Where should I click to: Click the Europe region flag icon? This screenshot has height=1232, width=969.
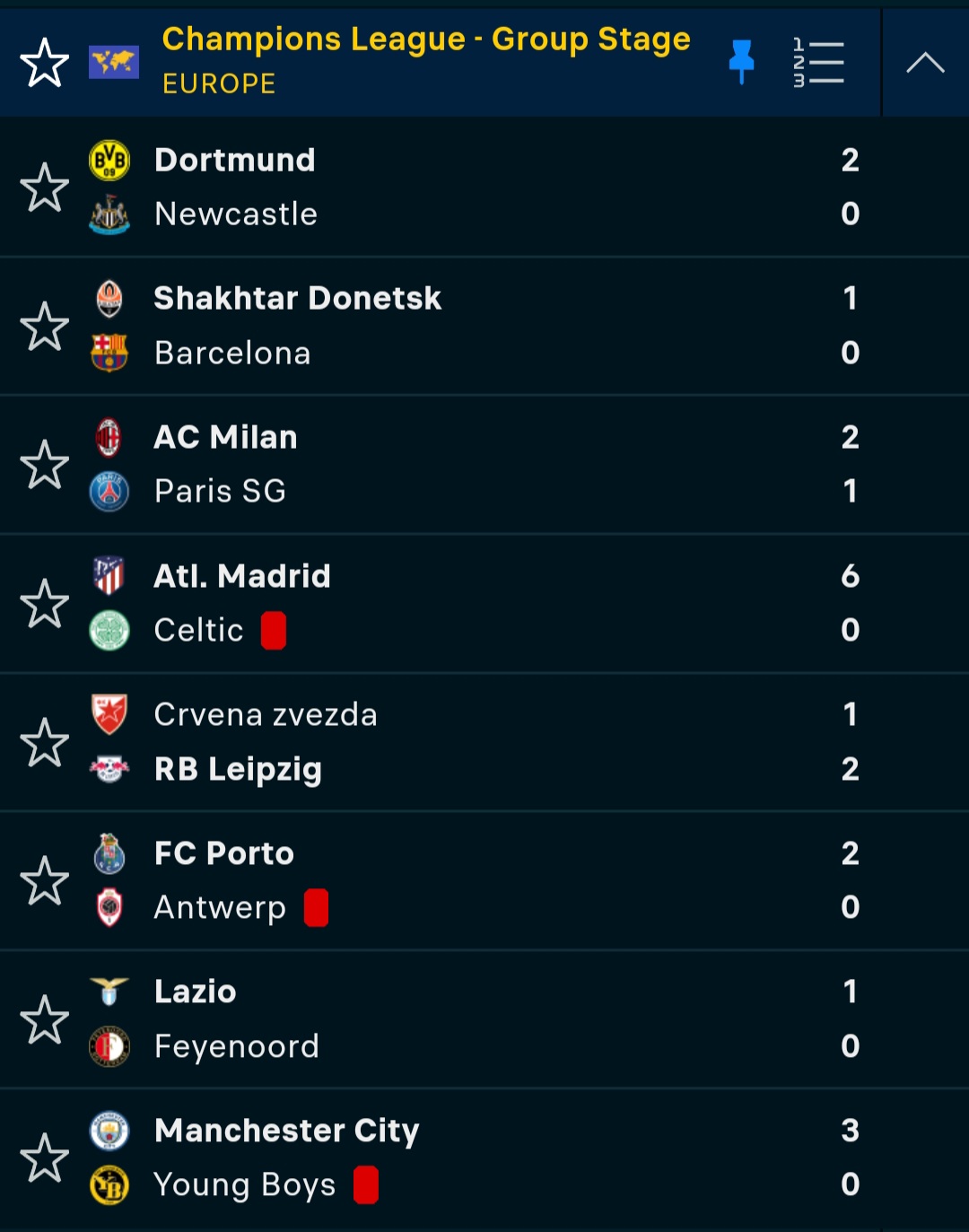(x=114, y=62)
